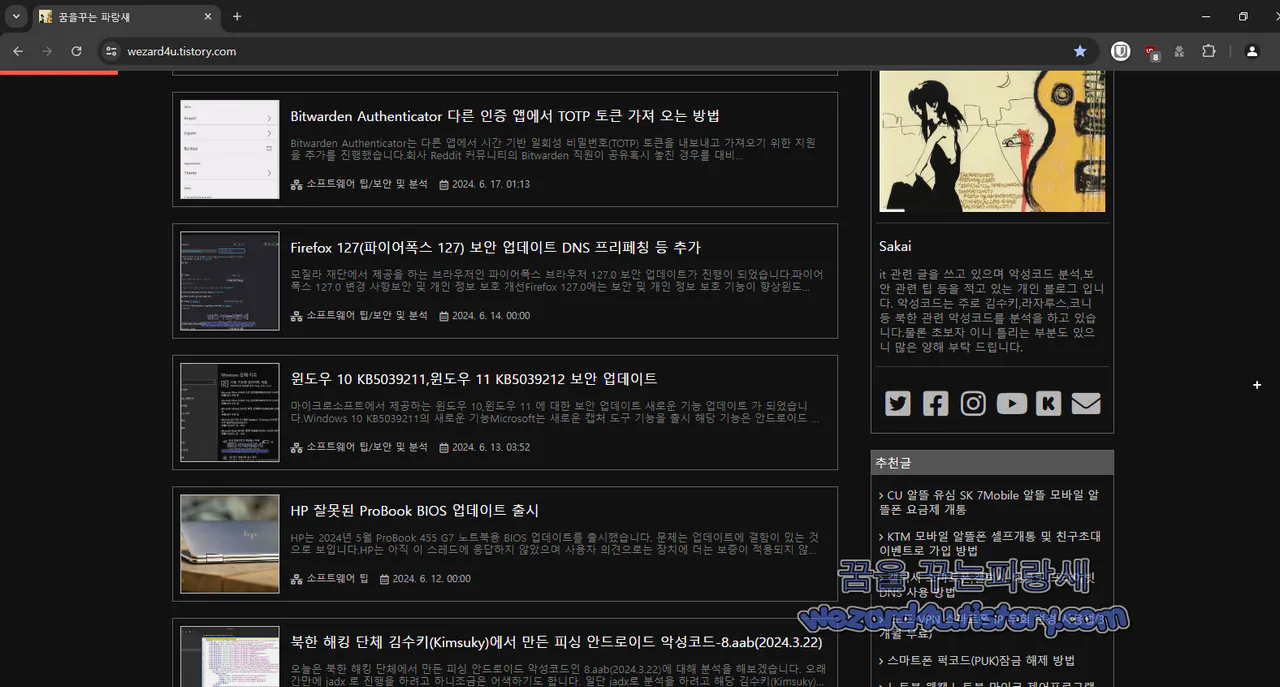Open 윈도우 10 KB5039211 article title
Viewport: 1280px width, 687px height.
tap(473, 379)
